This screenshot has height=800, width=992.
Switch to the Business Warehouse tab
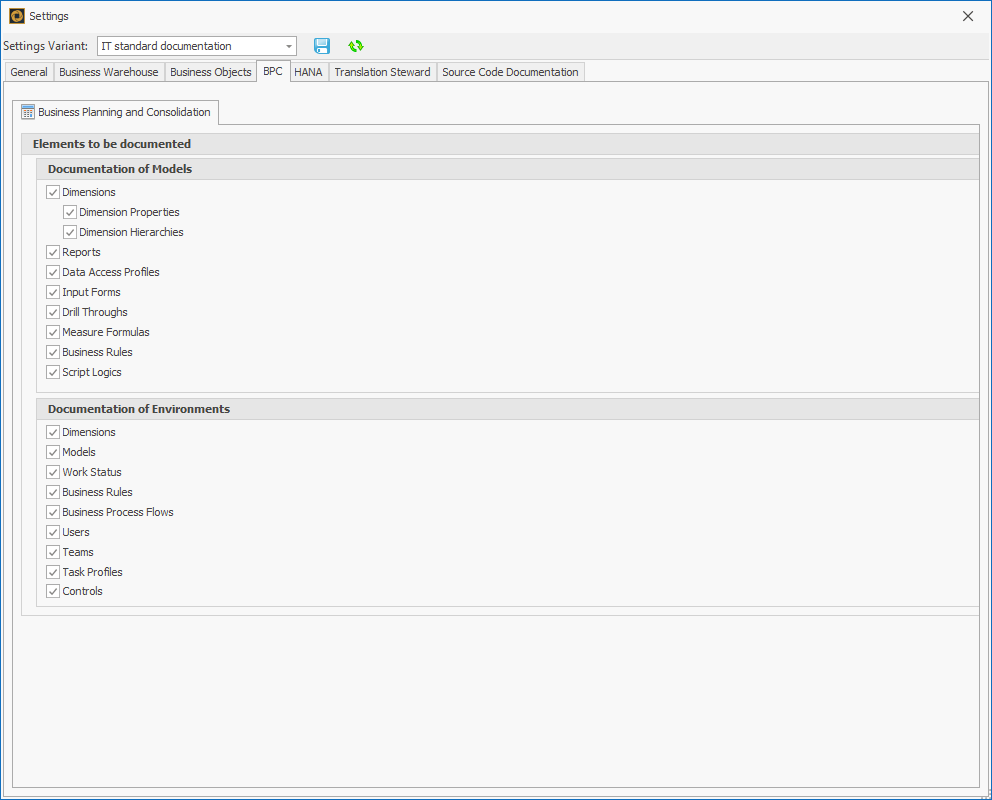coord(110,71)
